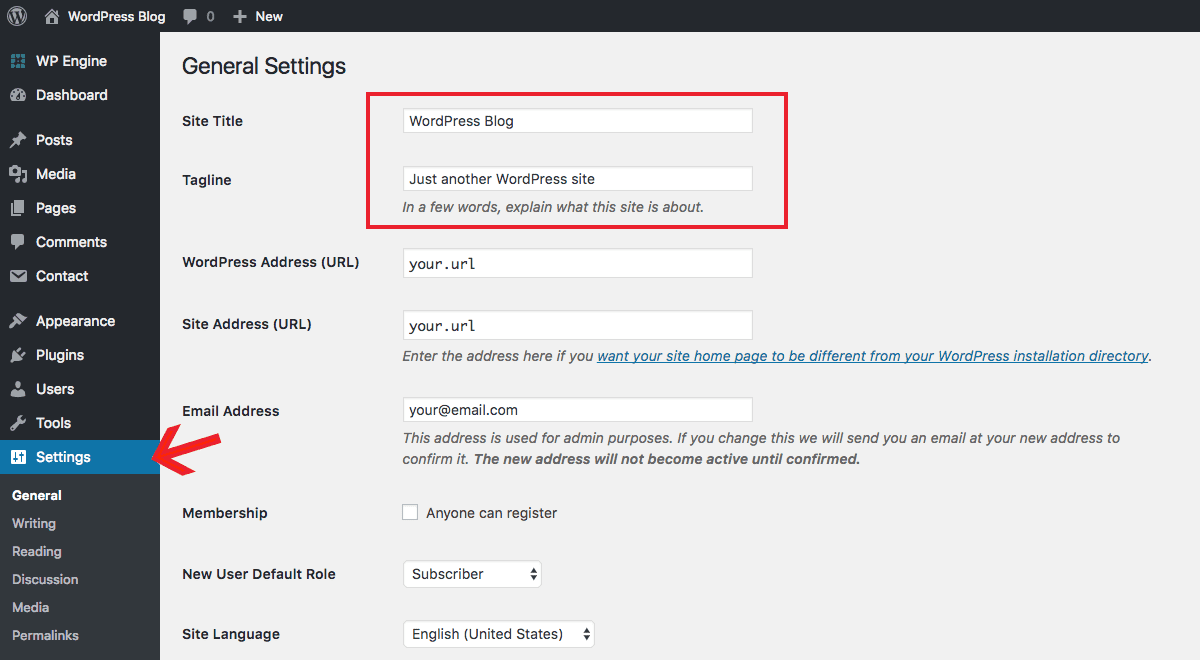Click the Email Address input field
This screenshot has height=660, width=1200.
tap(577, 410)
